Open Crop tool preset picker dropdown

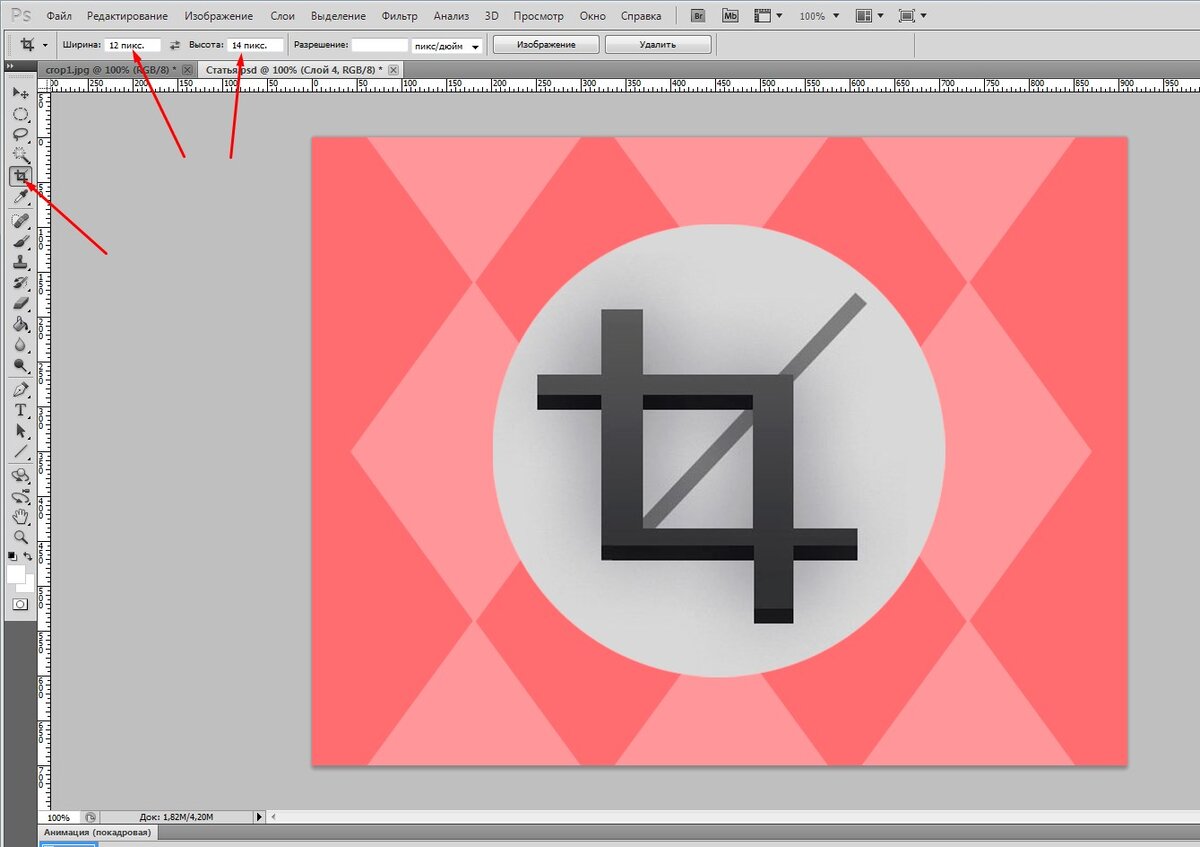click(x=45, y=45)
